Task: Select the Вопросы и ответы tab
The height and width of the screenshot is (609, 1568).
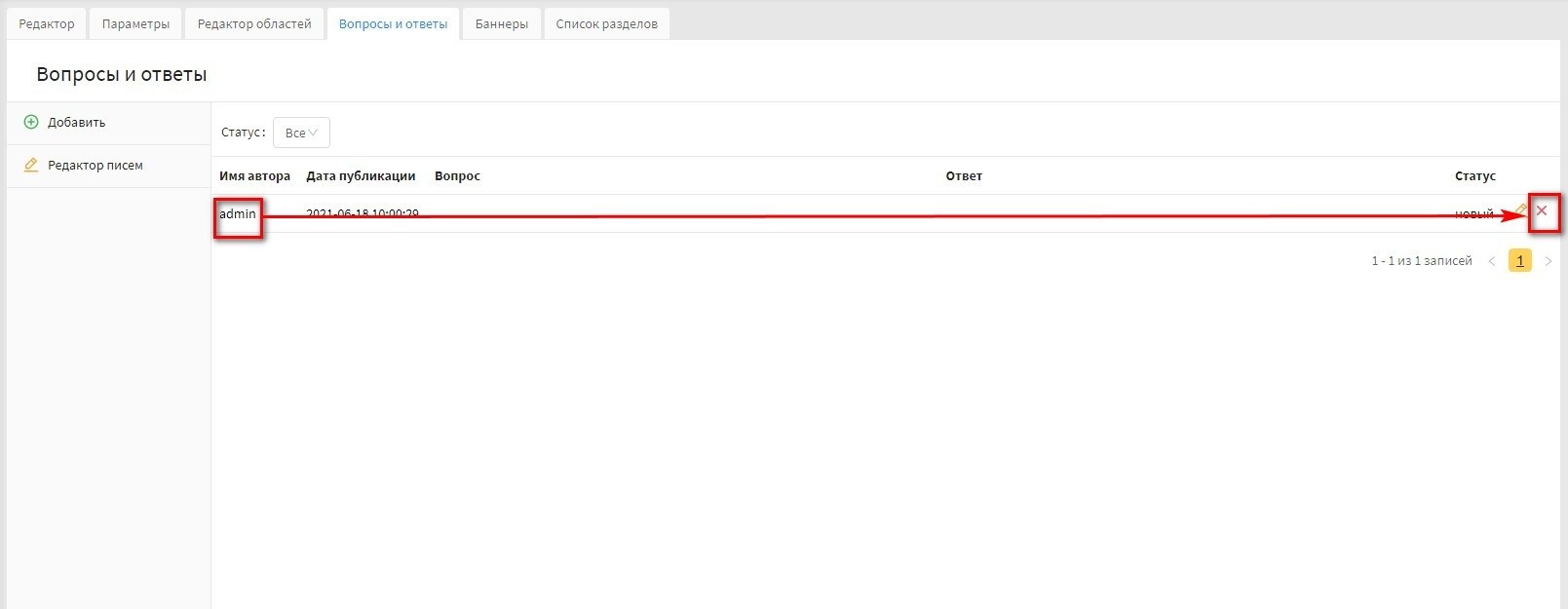Action: [393, 24]
